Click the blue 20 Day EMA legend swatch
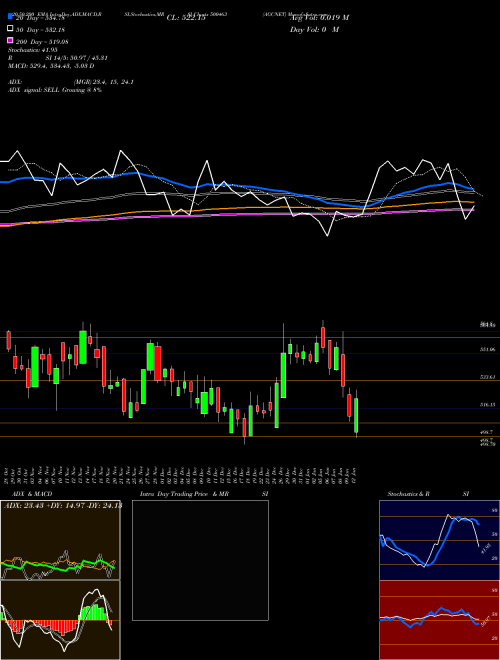 pos(11,16)
